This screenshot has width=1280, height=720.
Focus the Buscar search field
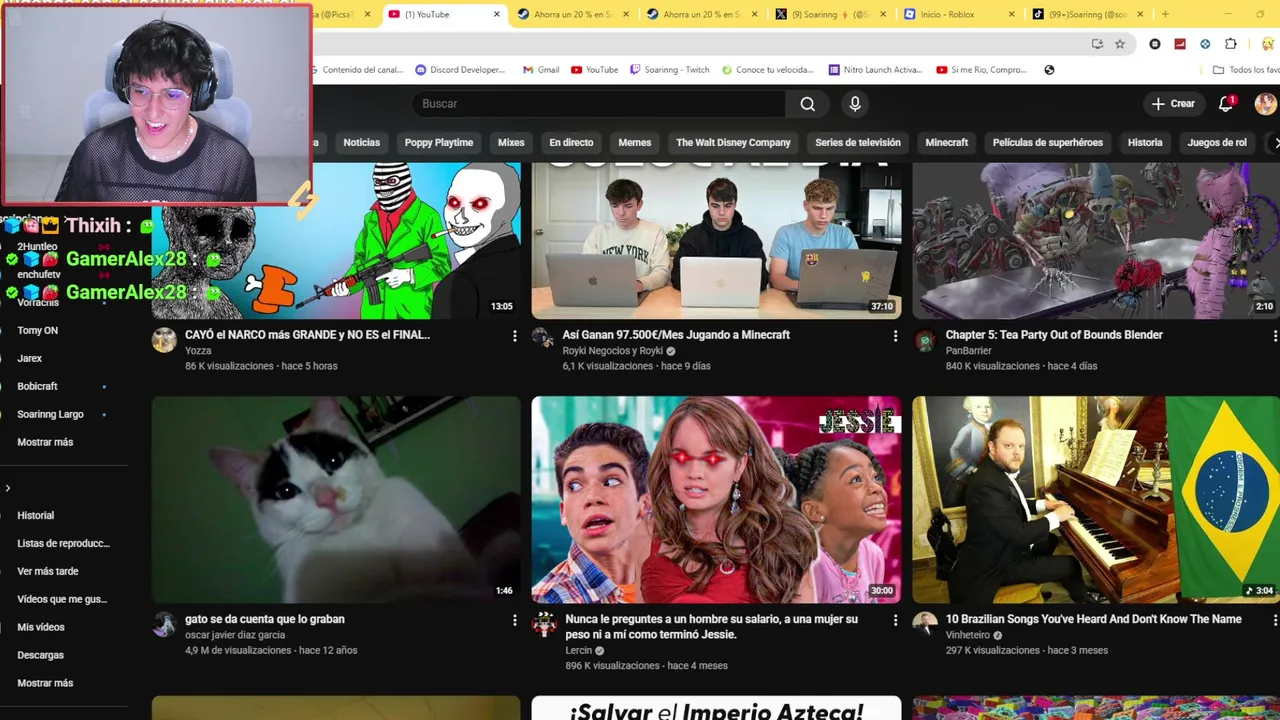tap(599, 104)
